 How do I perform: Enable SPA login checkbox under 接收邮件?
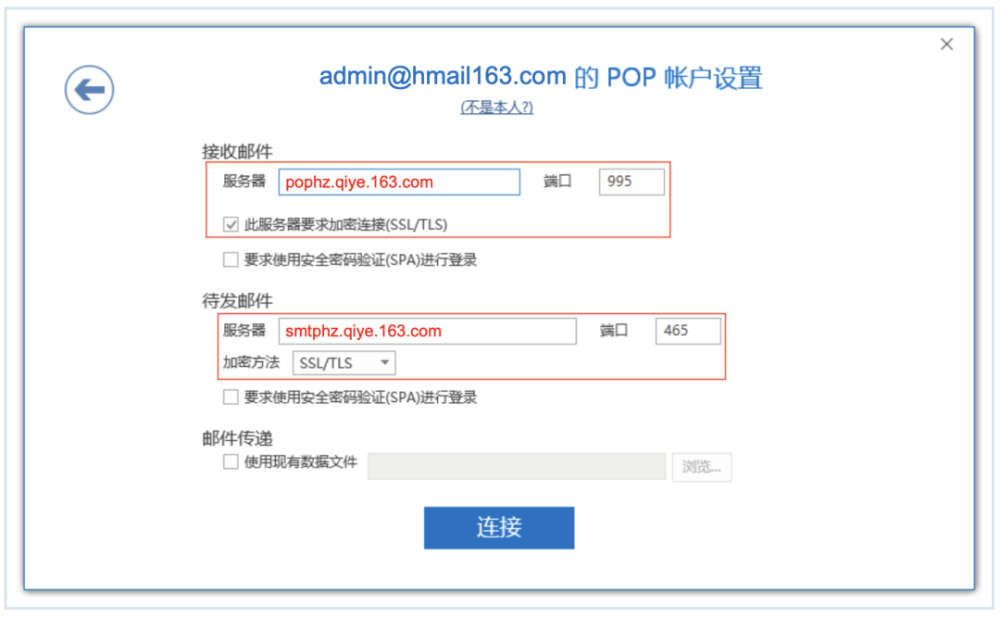coord(231,260)
